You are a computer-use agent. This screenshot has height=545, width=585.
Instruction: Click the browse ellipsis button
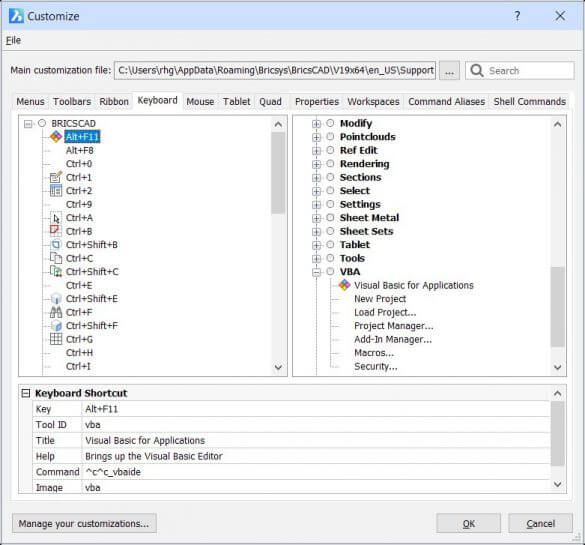(x=449, y=71)
